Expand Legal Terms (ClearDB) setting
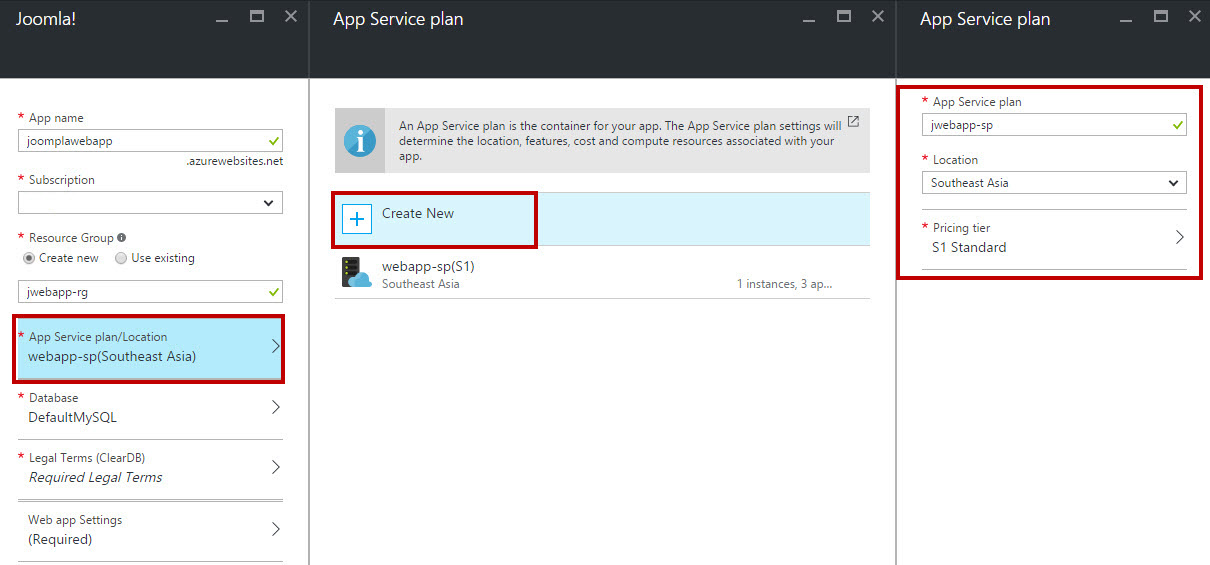 coord(150,468)
